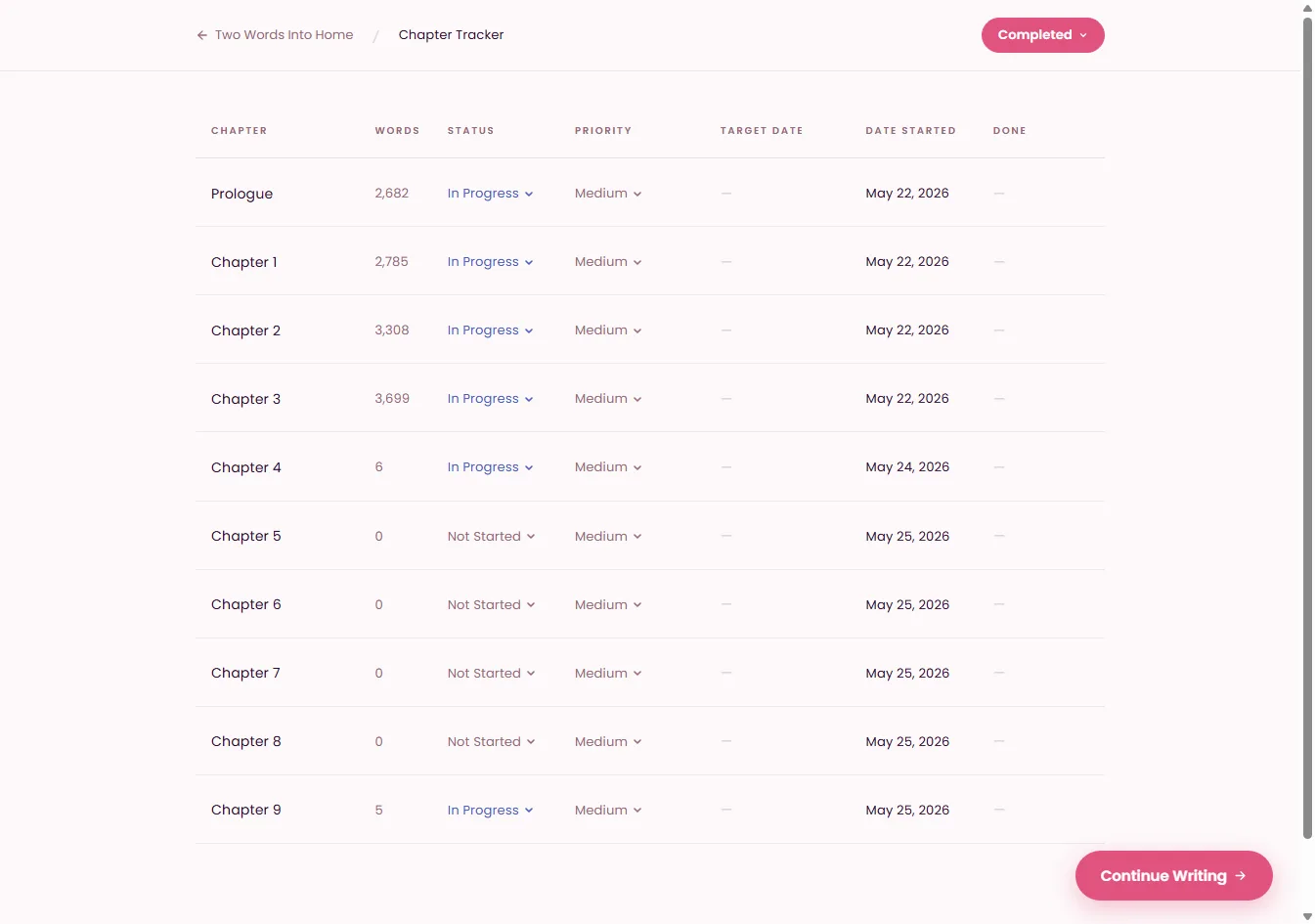
Task: Open Chapter 3 status dropdown
Action: 490,399
